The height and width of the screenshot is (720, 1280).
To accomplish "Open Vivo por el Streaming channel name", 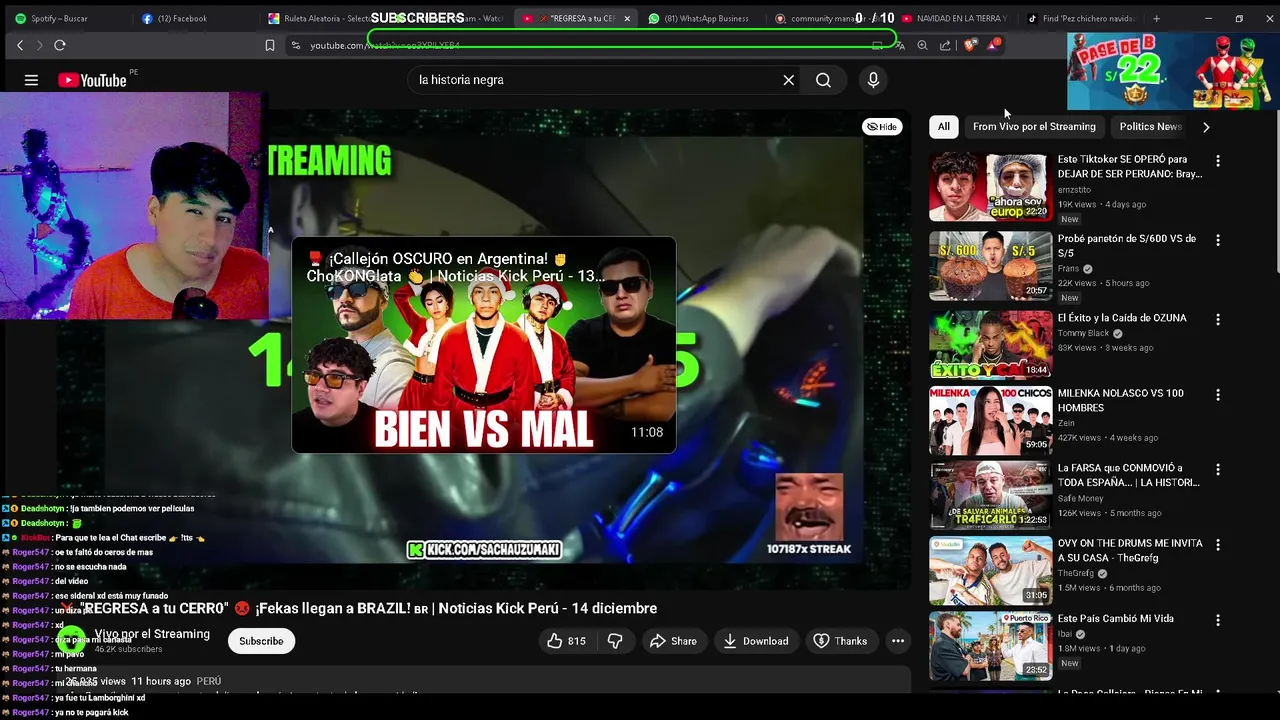I will [x=152, y=634].
